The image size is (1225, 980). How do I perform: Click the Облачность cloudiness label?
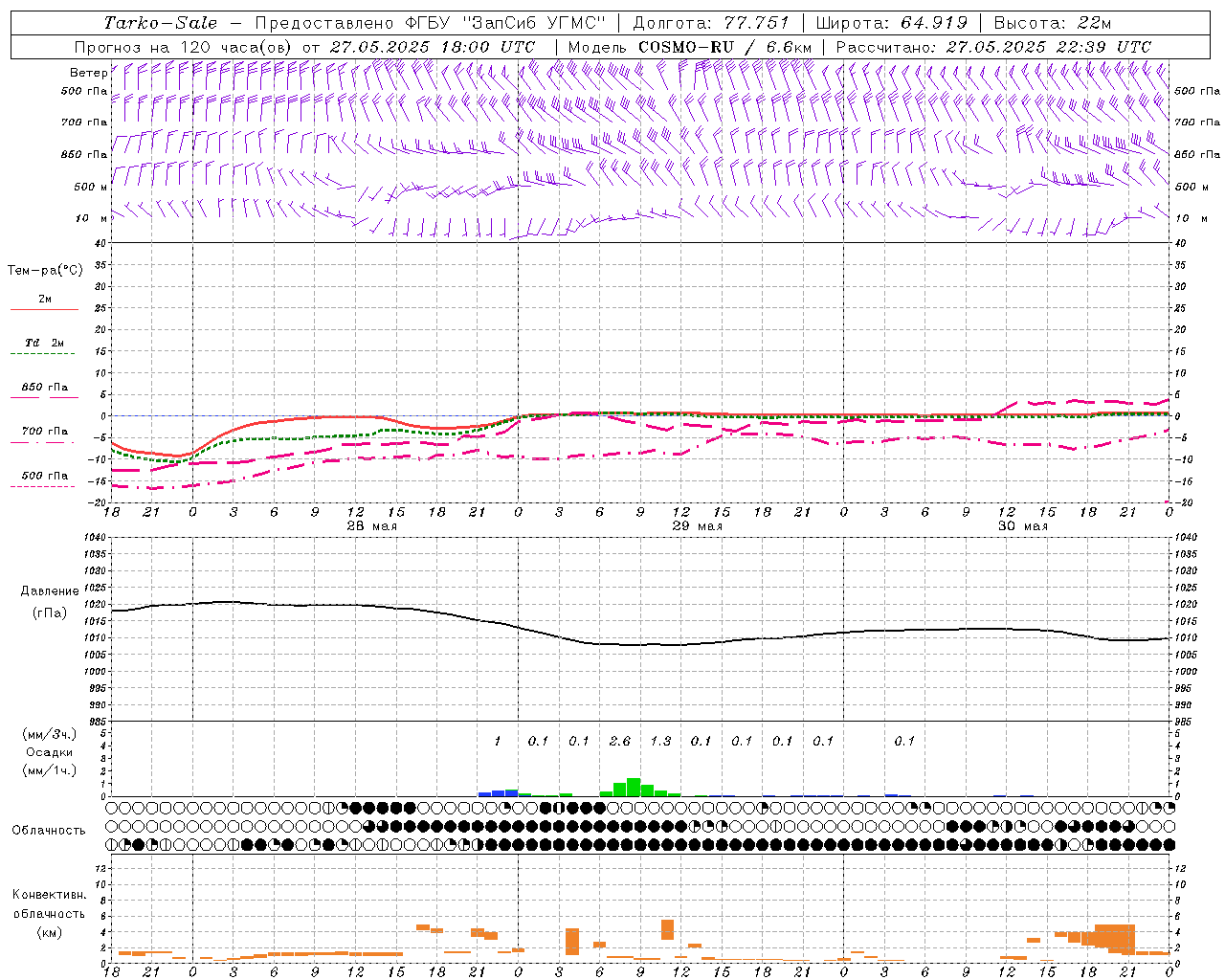click(x=49, y=831)
